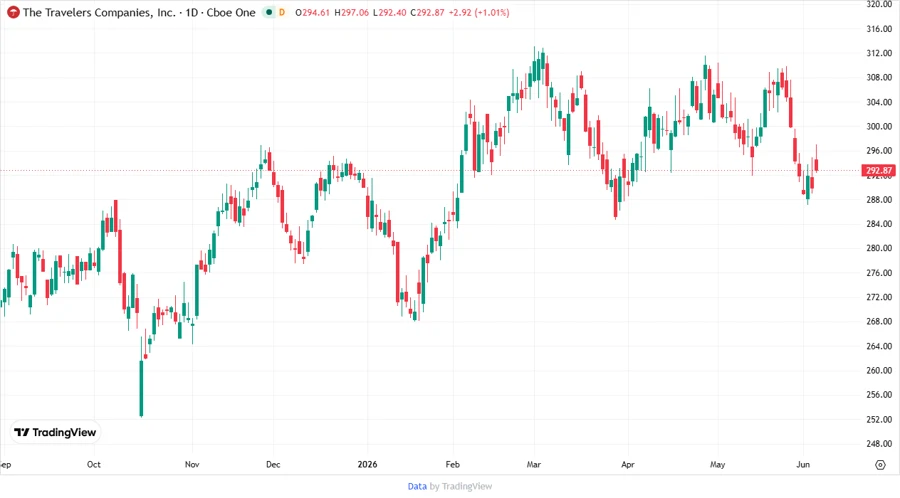
Task: Click the 316.00 price axis label
Action: pos(879,29)
